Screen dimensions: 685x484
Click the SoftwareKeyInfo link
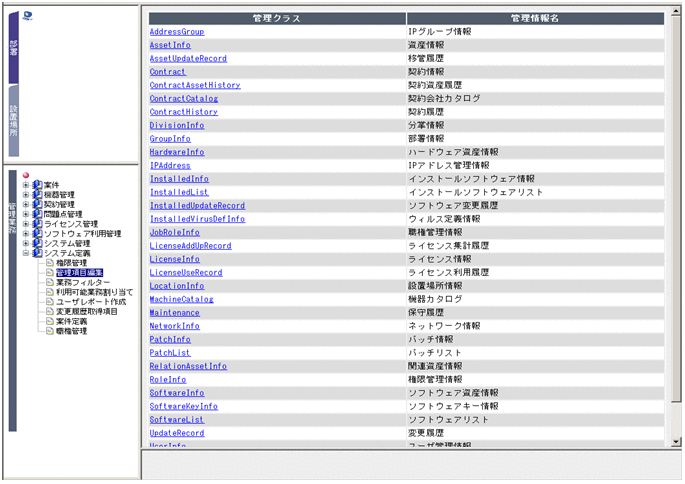(184, 406)
